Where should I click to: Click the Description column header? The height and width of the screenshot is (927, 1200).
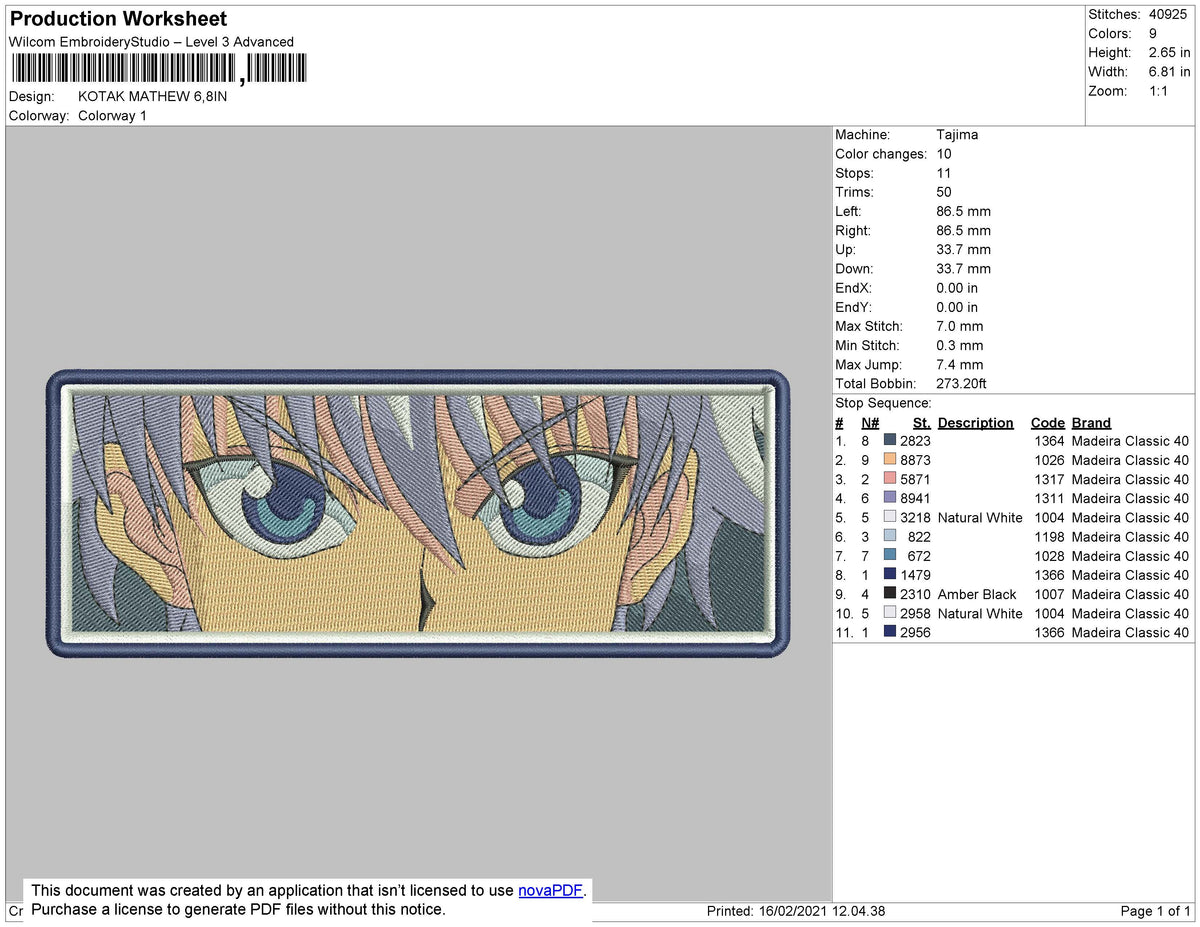point(975,422)
